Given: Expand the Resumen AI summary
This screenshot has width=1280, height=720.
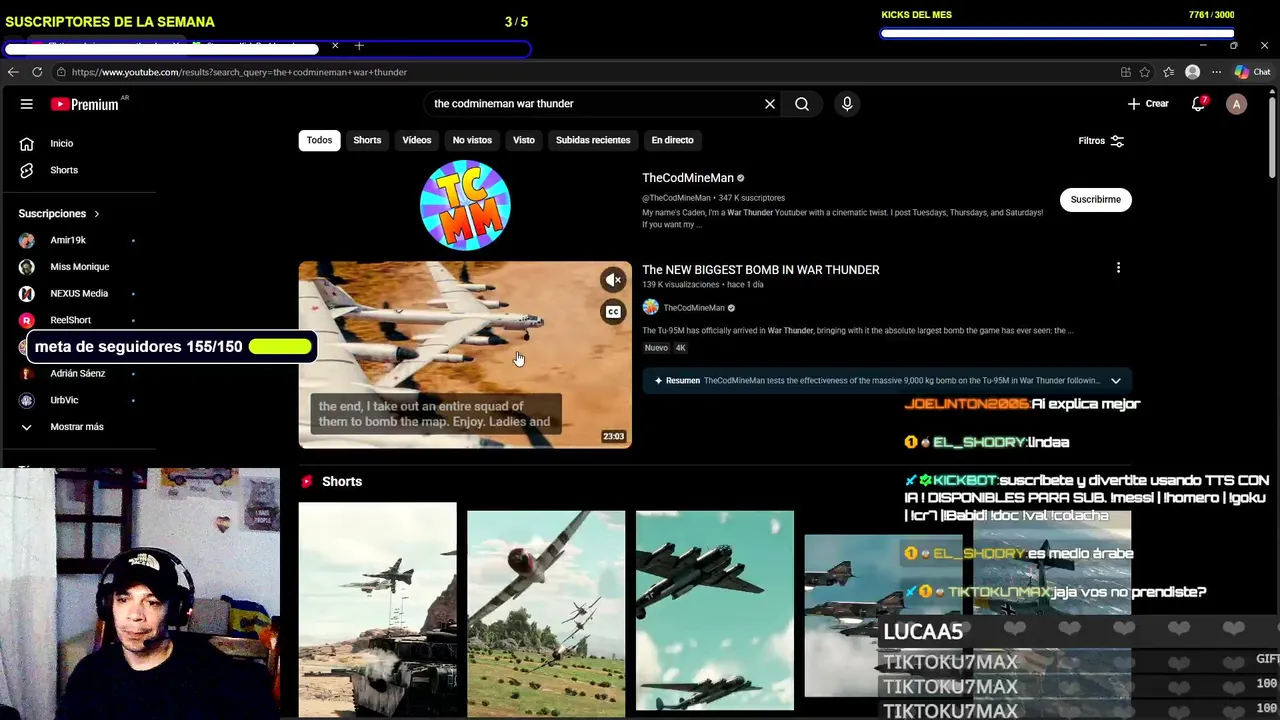Looking at the screenshot, I should (1115, 380).
